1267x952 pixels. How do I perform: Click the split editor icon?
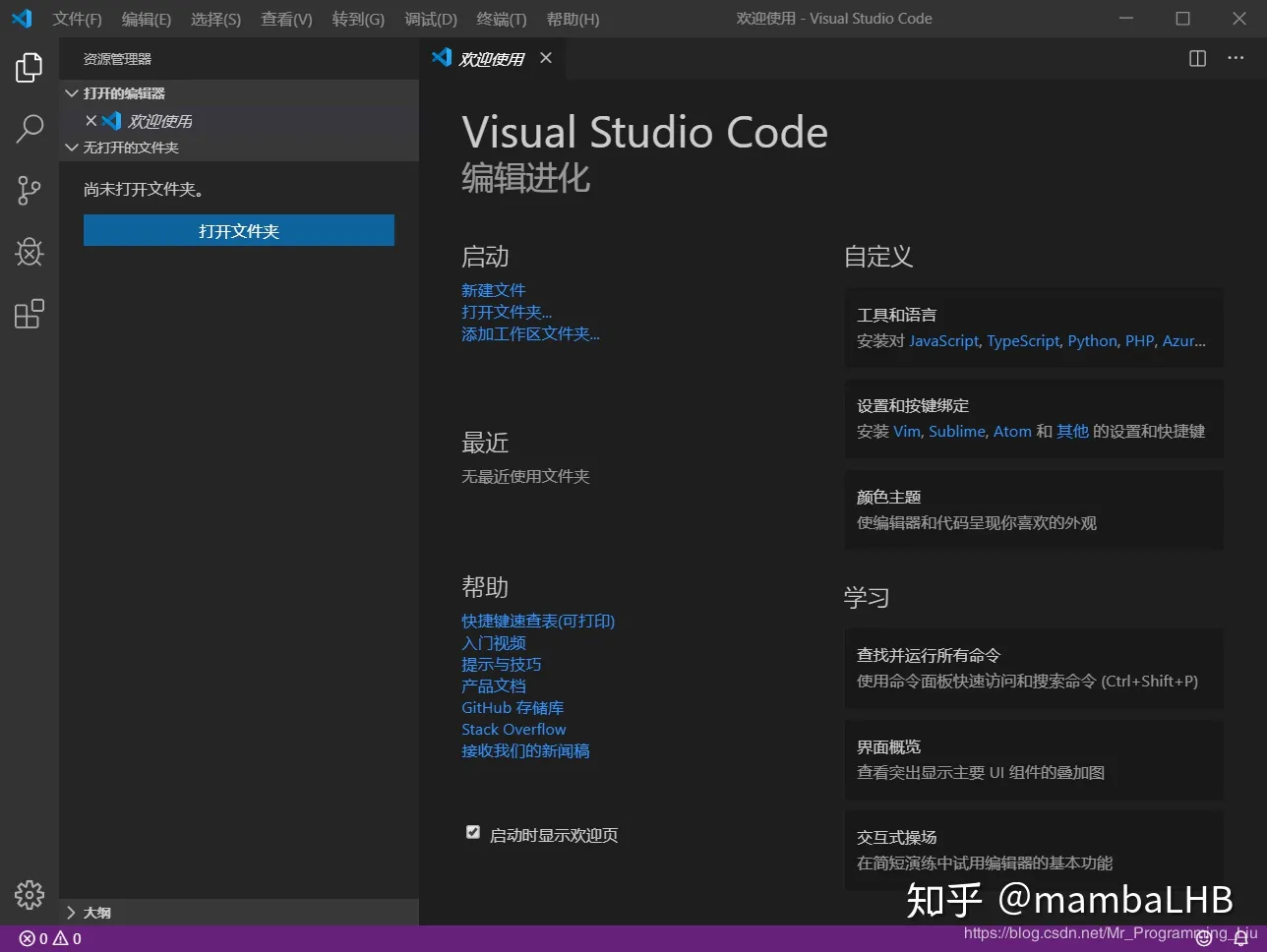(1196, 59)
